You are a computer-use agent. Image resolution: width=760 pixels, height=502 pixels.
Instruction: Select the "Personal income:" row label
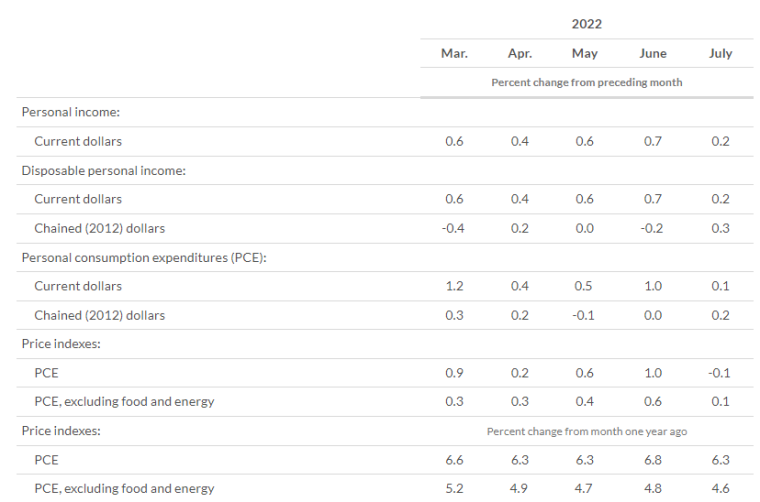click(71, 112)
